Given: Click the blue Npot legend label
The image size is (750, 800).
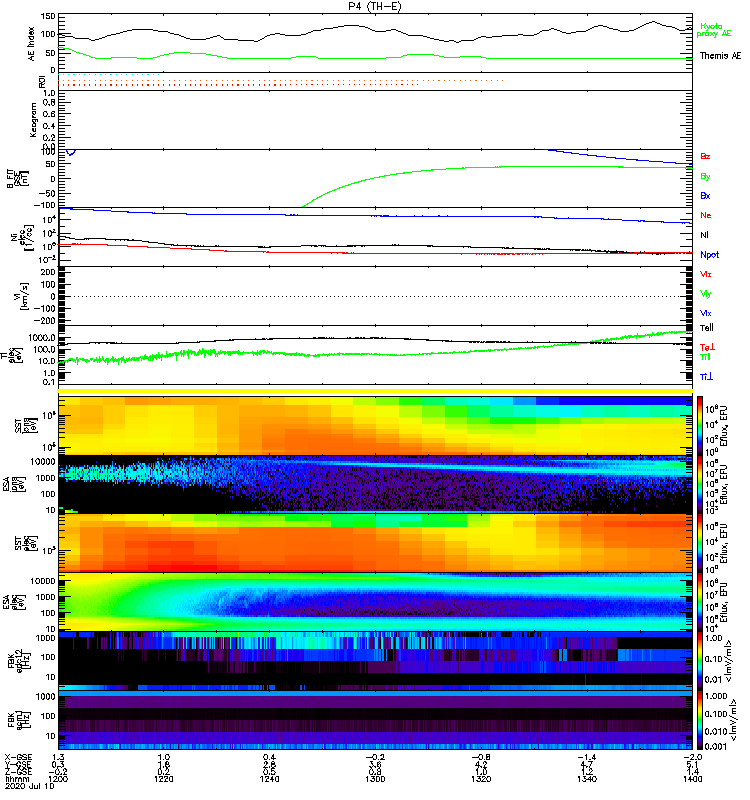Looking at the screenshot, I should (x=709, y=255).
